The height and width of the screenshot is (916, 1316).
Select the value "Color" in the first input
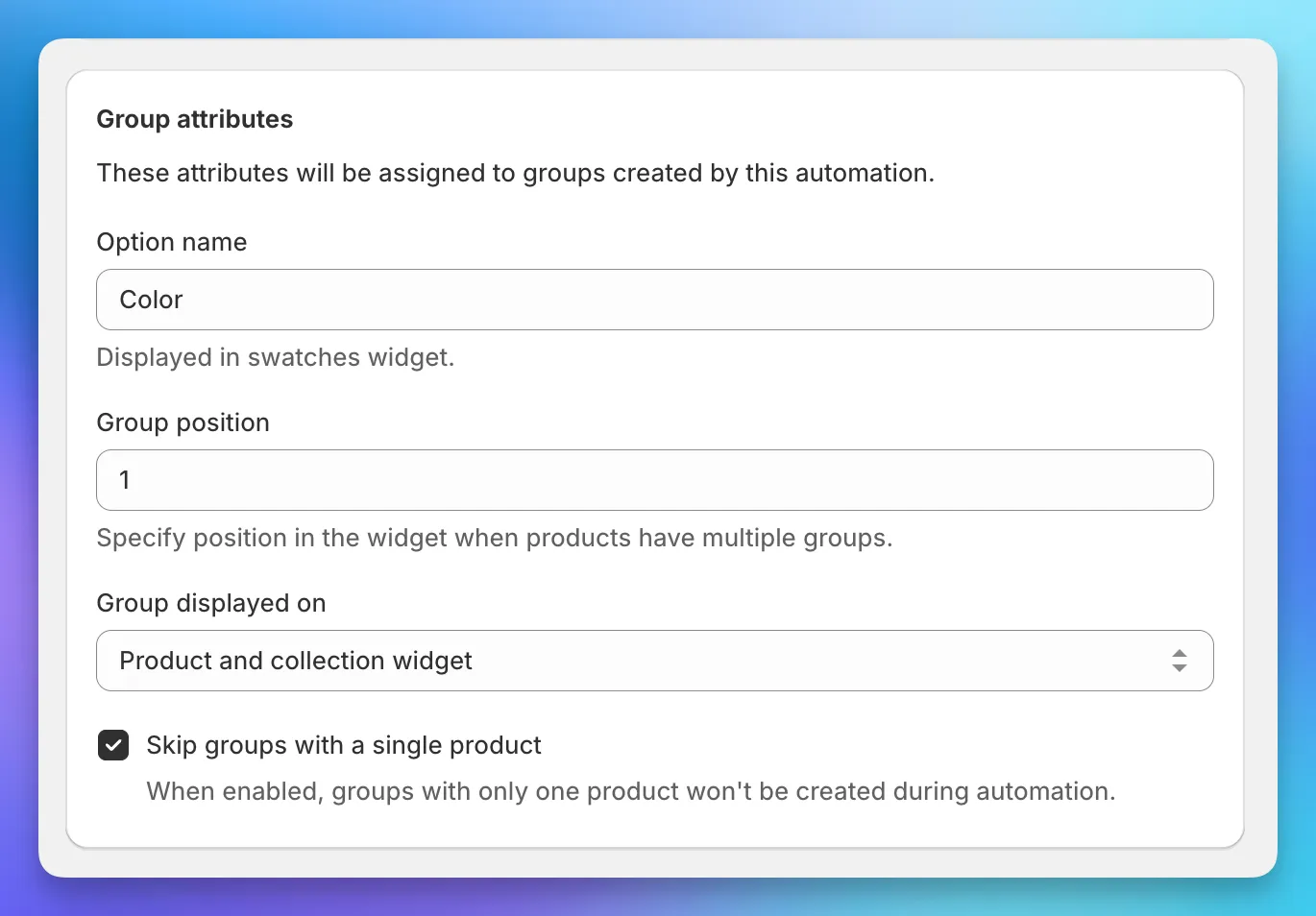point(150,300)
